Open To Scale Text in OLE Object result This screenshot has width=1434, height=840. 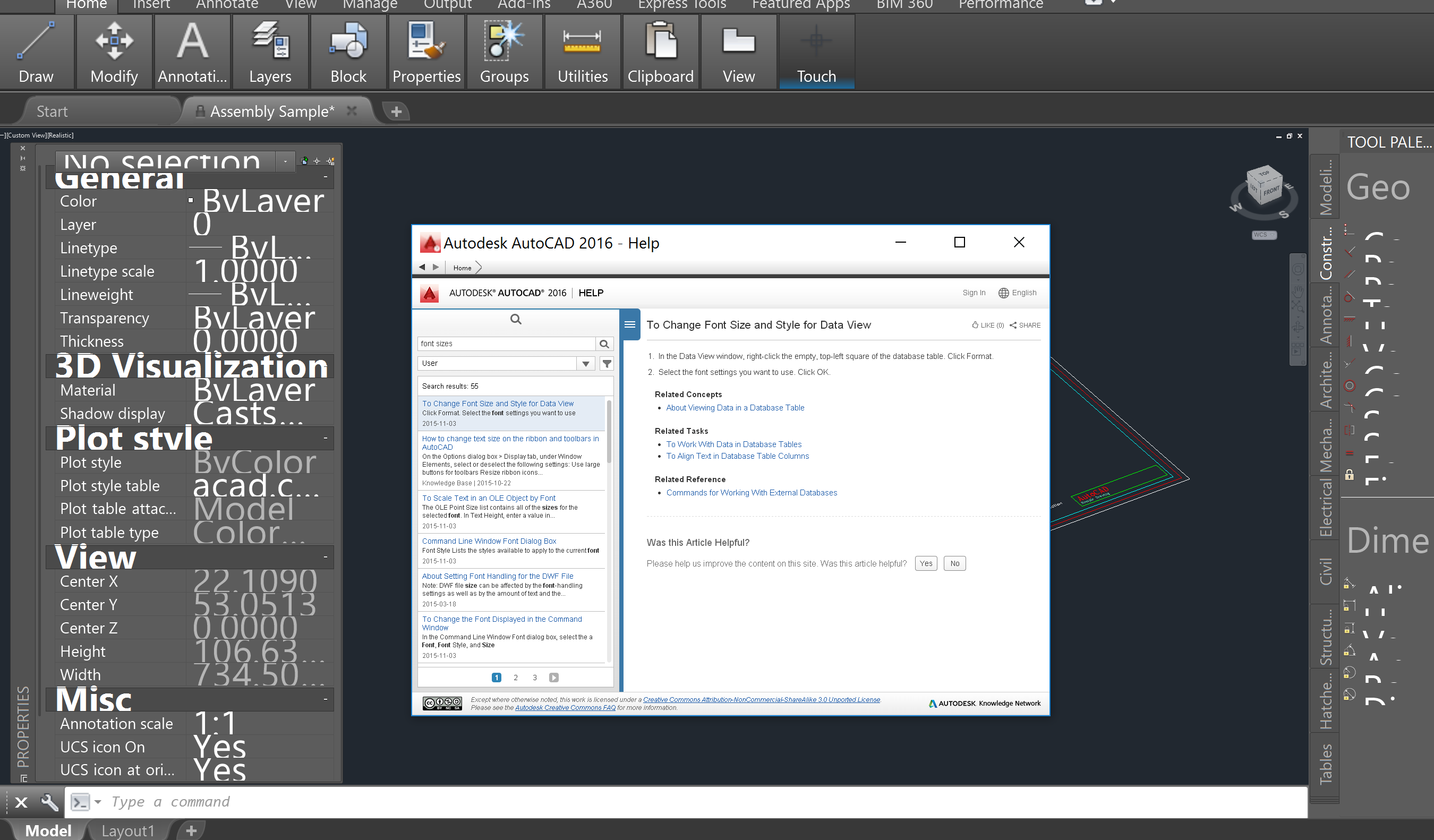click(x=488, y=498)
